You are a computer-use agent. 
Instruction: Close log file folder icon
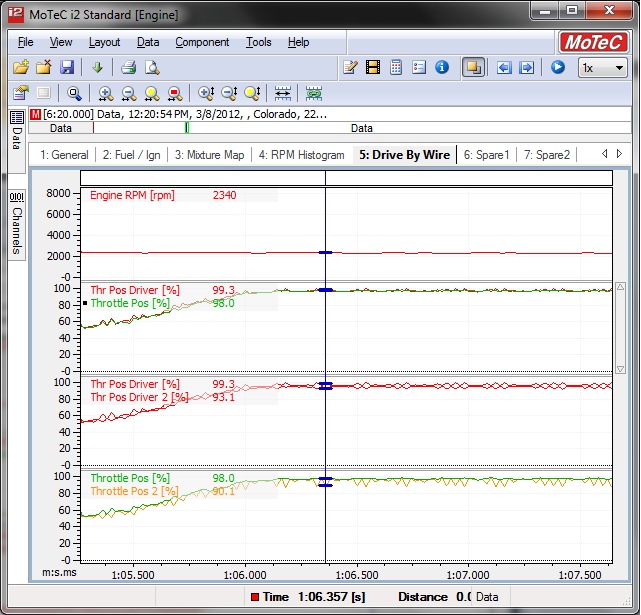pyautogui.click(x=44, y=67)
